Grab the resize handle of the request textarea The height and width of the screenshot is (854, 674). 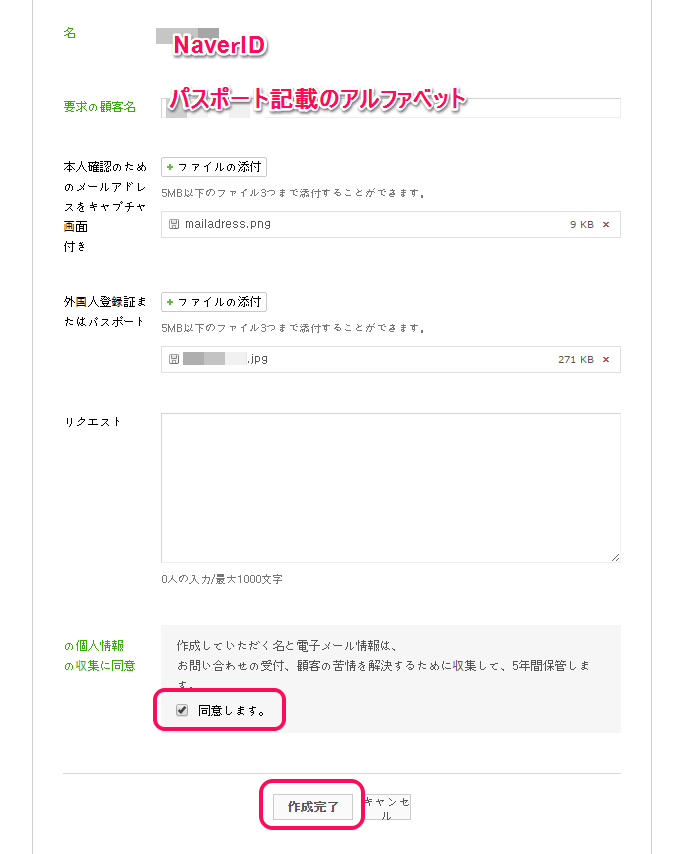(615, 557)
